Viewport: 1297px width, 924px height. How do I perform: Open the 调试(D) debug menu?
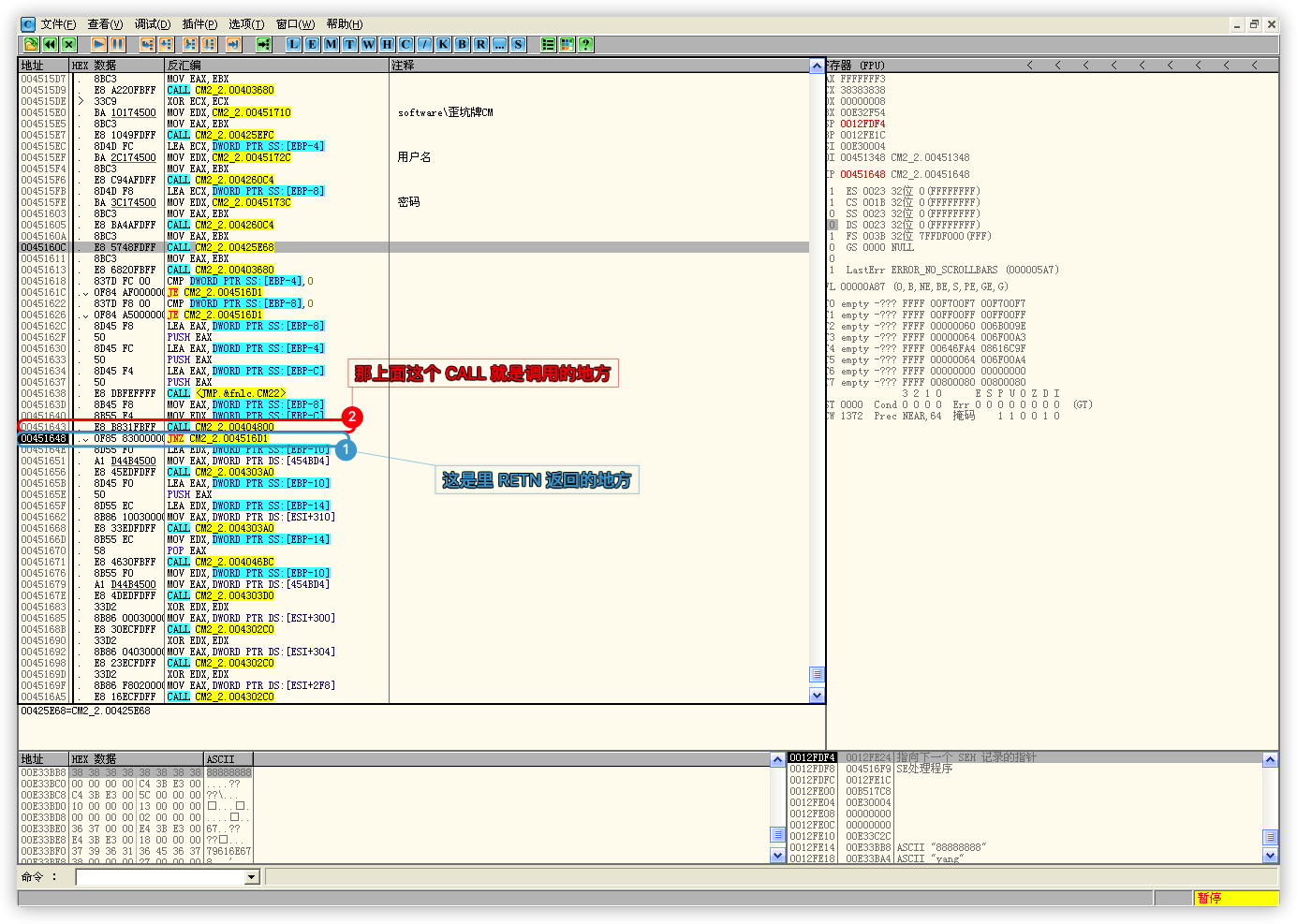pyautogui.click(x=152, y=24)
